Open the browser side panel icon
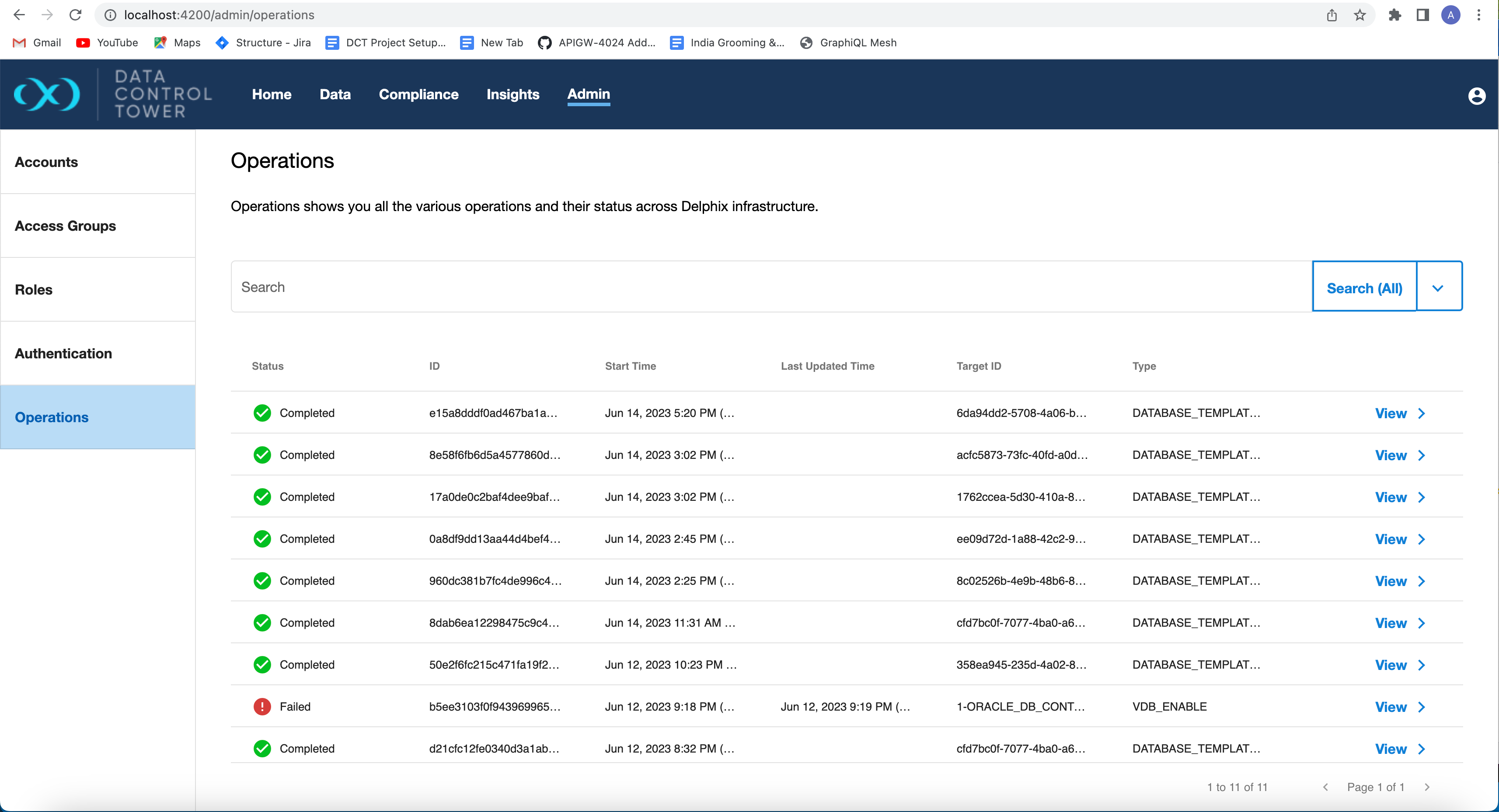Screen dimensions: 1499x812 [1422, 15]
